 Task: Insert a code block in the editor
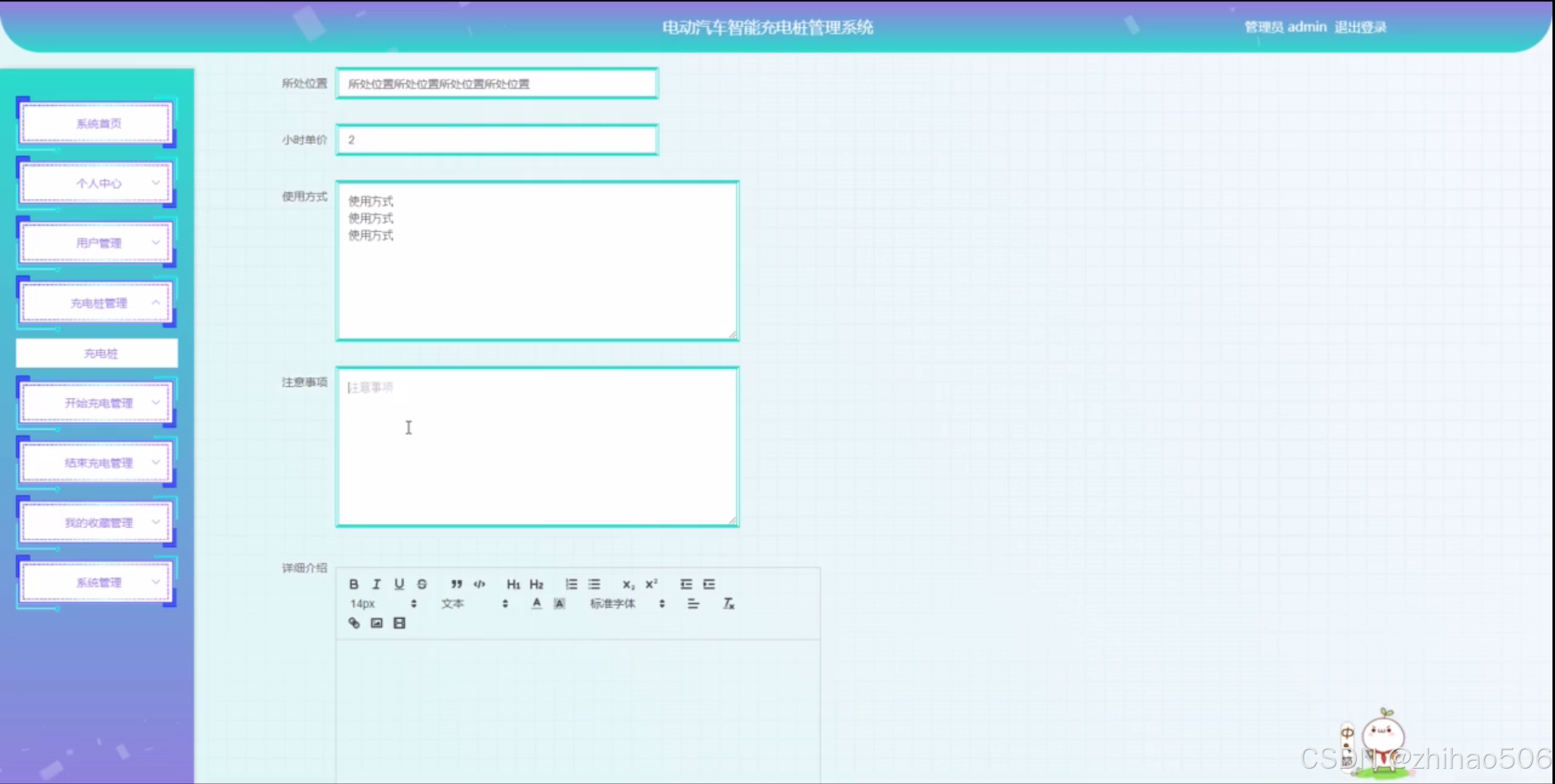(x=479, y=584)
